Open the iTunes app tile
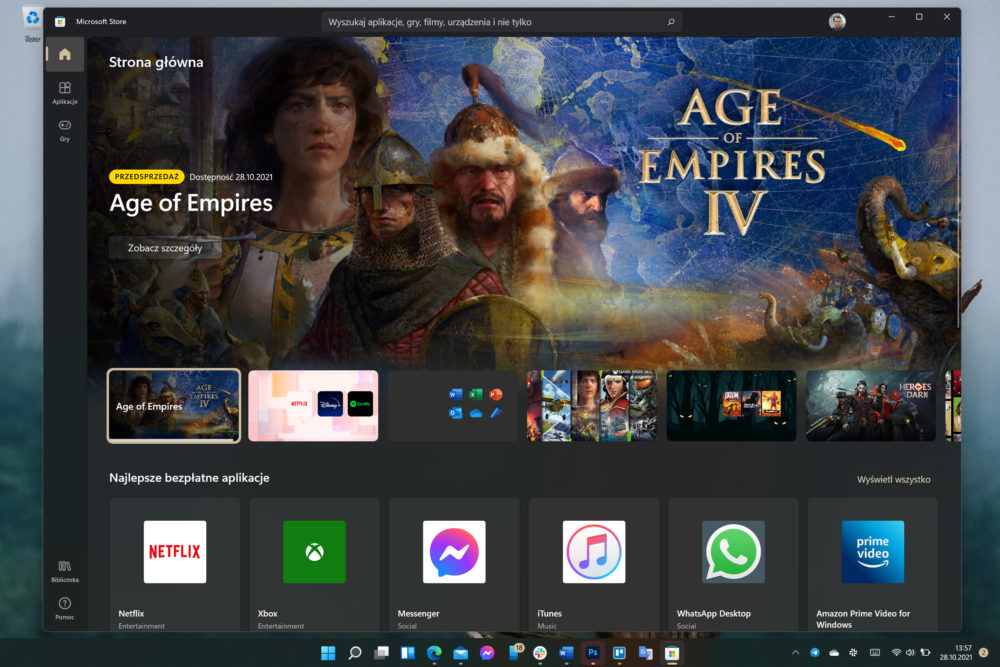1000x667 pixels. [x=594, y=564]
